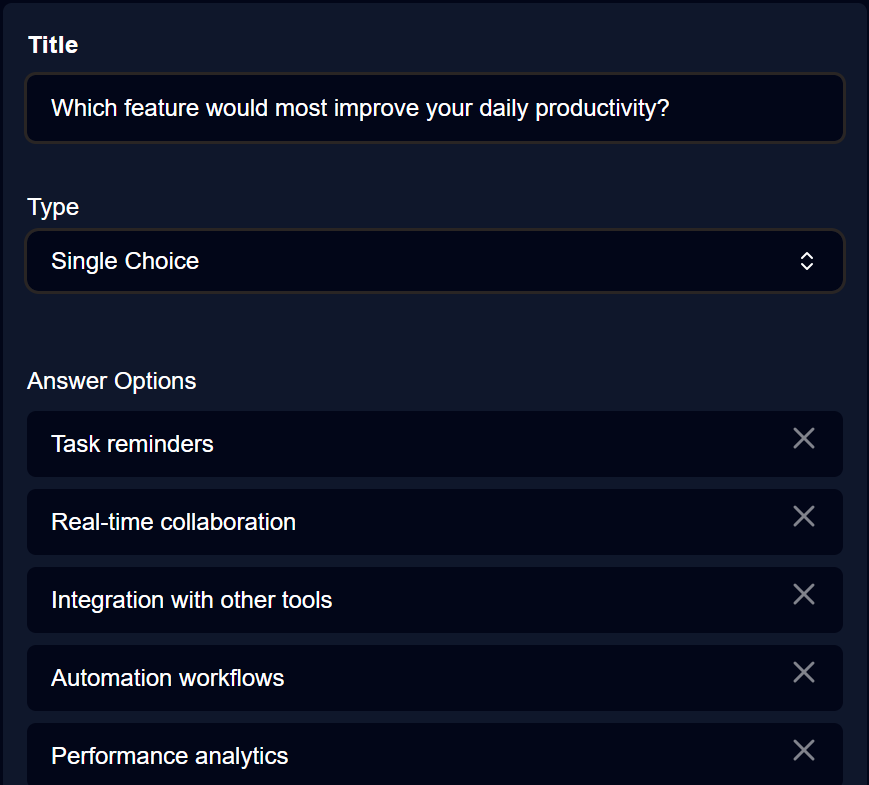Click the 'Title' field label
Screen dimensions: 869x785
[53, 45]
